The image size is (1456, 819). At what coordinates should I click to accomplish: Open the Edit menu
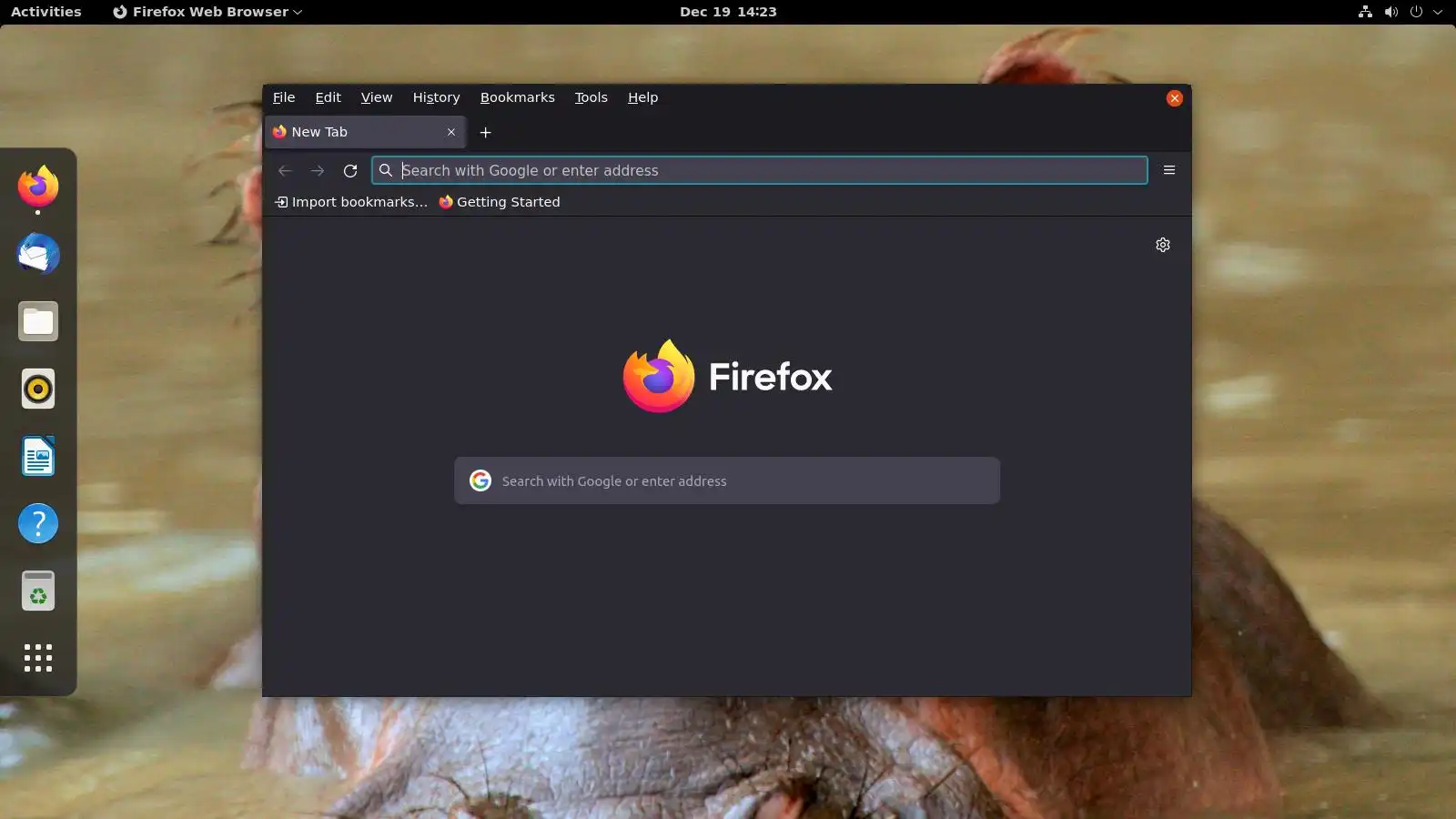coord(329,97)
